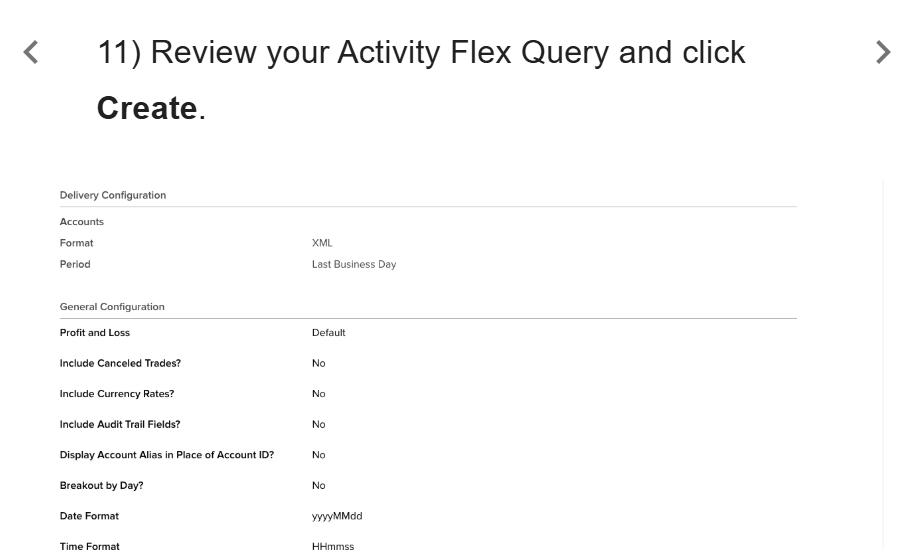Select the Accounts row label
The height and width of the screenshot is (550, 918).
[81, 222]
